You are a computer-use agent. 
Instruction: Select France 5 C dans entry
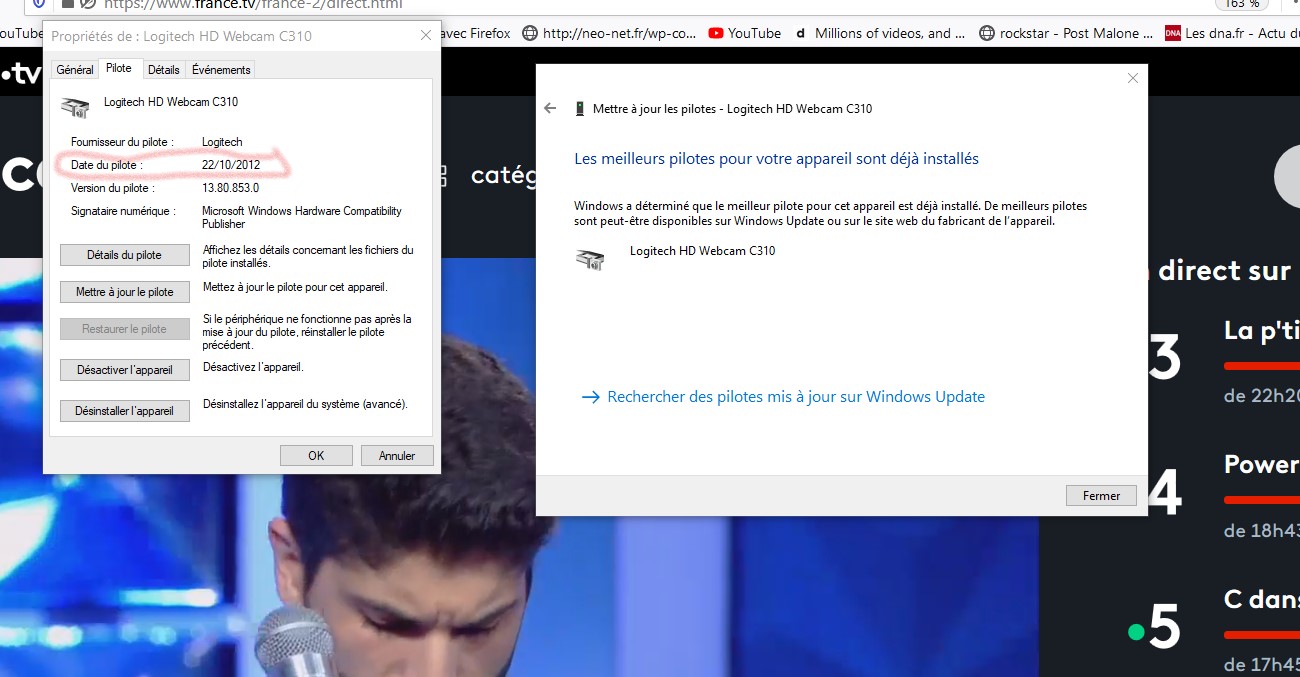pos(1215,628)
